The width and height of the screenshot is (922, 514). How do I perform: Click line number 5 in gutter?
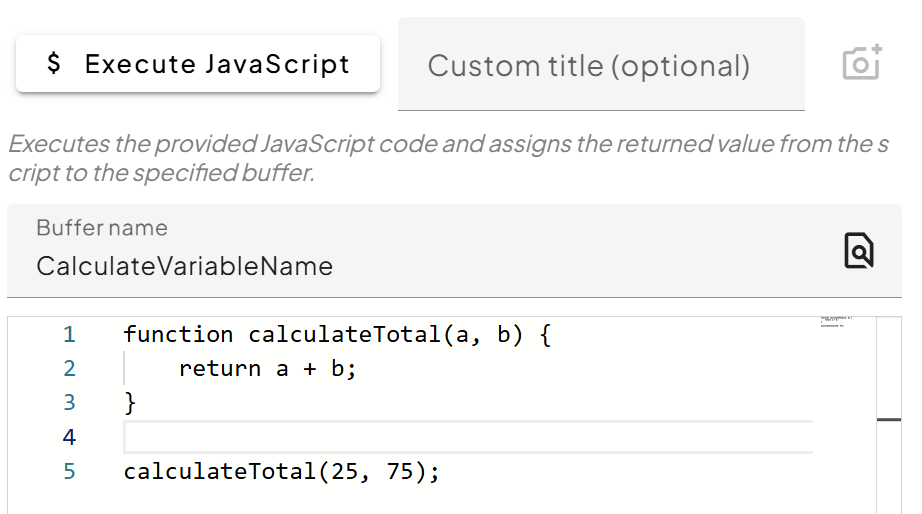pyautogui.click(x=69, y=471)
